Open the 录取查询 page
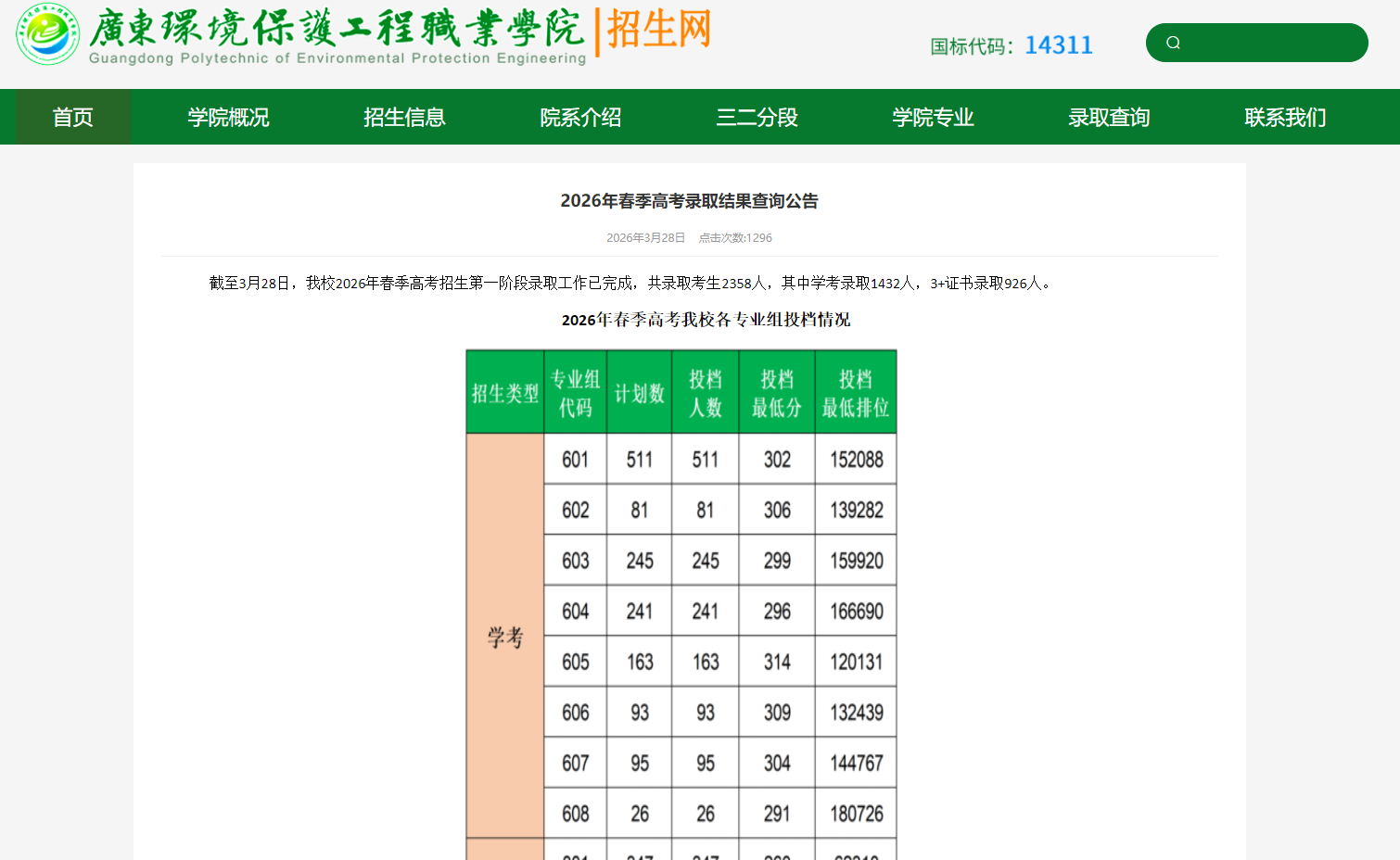Viewport: 1400px width, 860px height. (1109, 117)
